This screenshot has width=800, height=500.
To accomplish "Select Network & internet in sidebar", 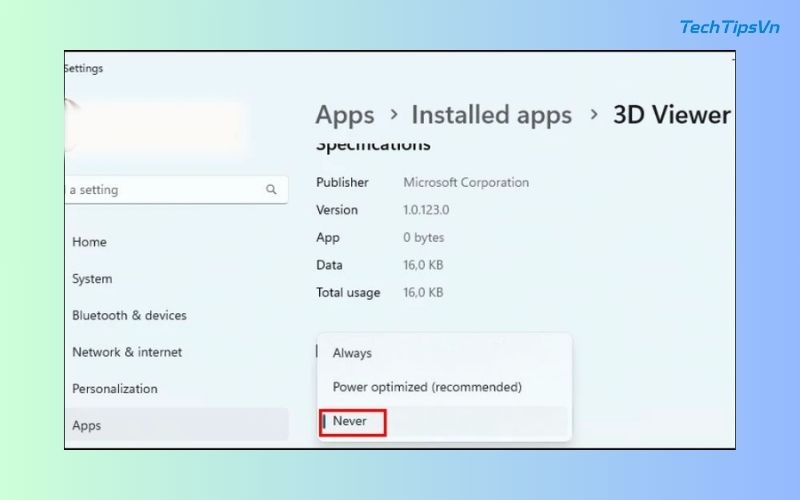I will click(127, 352).
